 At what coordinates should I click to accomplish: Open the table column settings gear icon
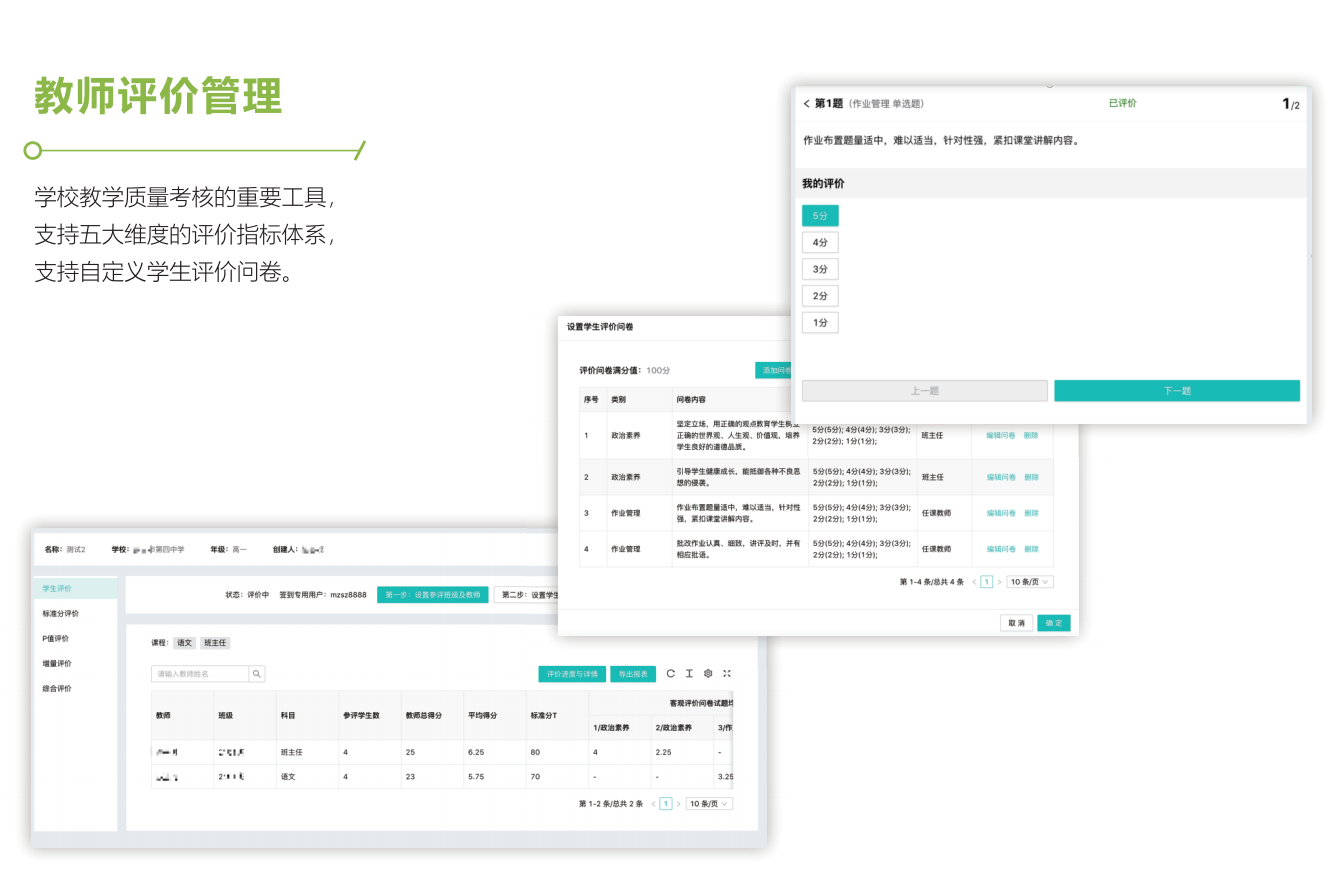click(708, 674)
